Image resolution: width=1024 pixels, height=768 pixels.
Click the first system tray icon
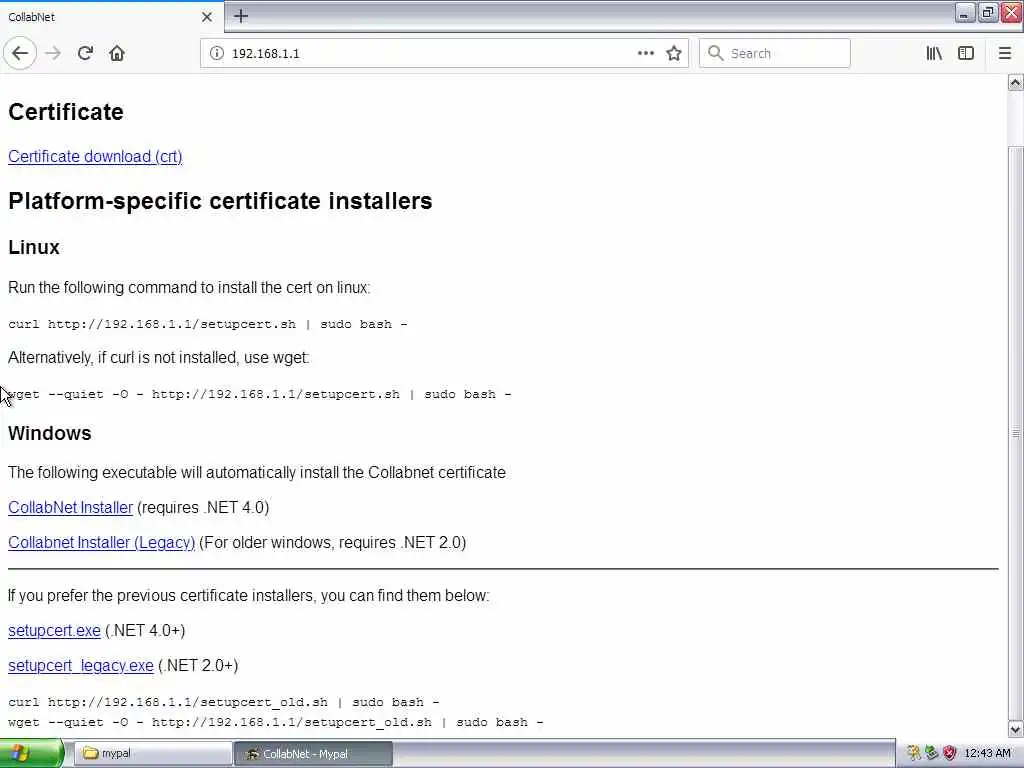pos(914,753)
